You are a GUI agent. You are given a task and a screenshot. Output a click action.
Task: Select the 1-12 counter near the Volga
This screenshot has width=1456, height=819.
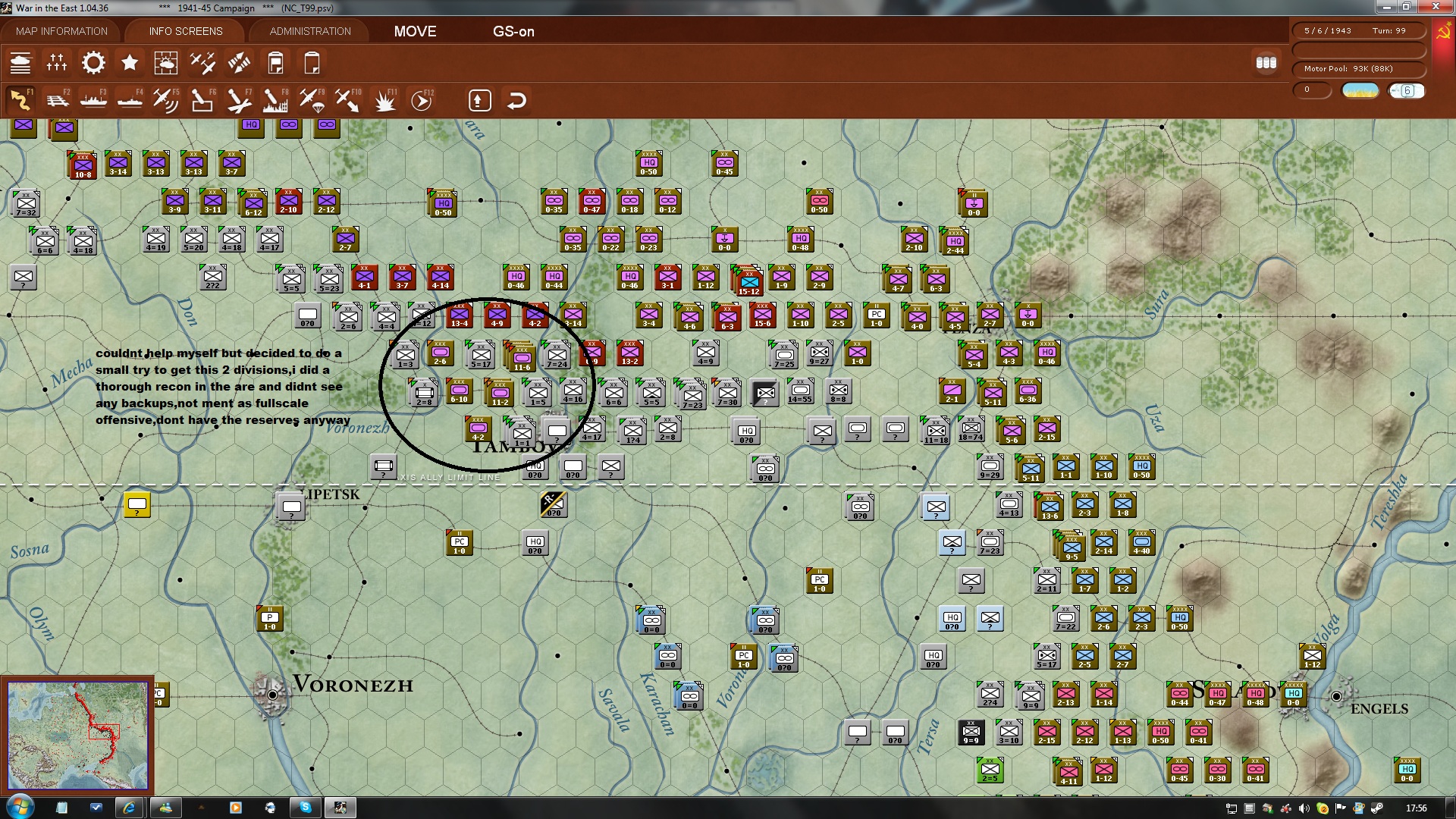1313,656
